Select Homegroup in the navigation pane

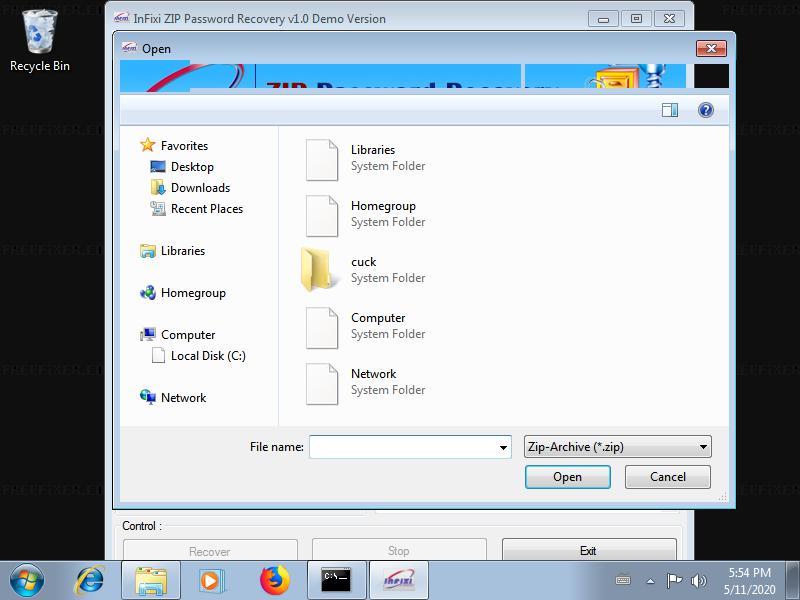coord(183,293)
